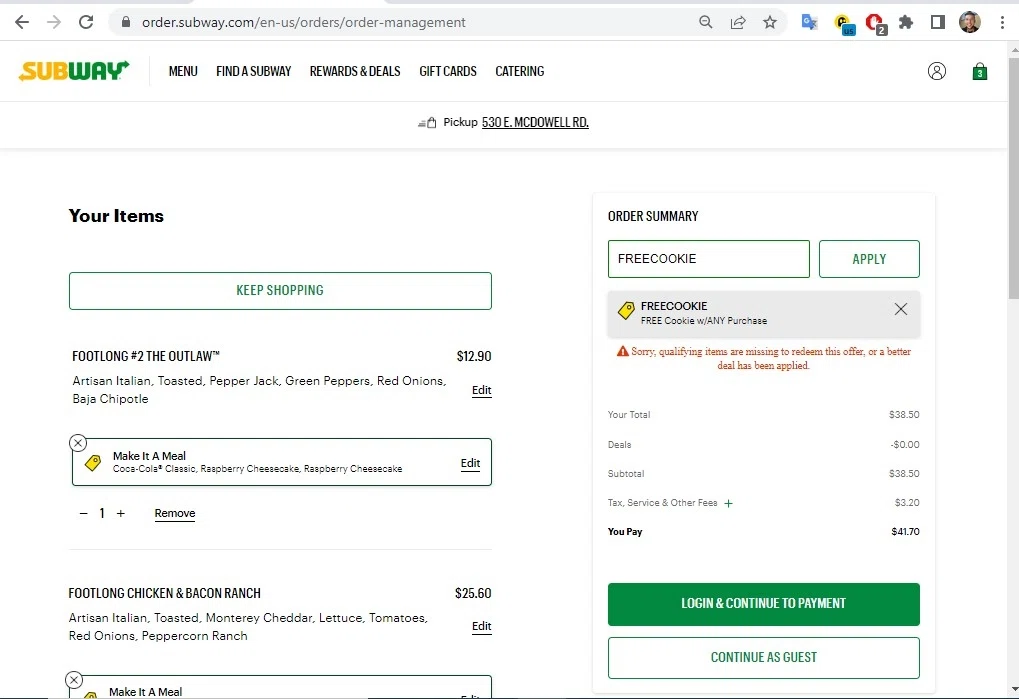Open the zoom magnifier in address bar

click(x=706, y=22)
